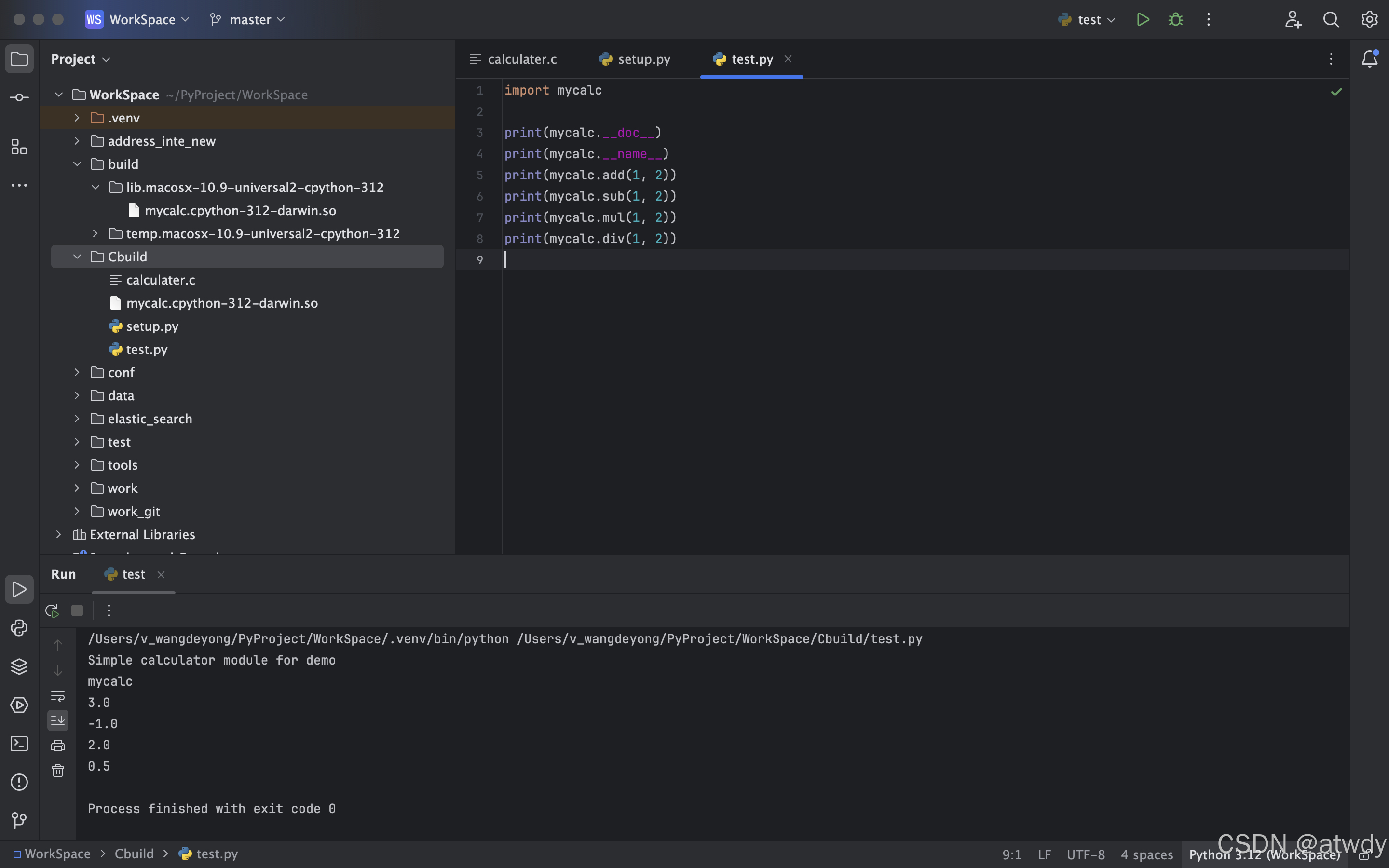Screen dimensions: 1389x868
Task: Clear all Run console output (trash icon)
Action: pyautogui.click(x=58, y=771)
